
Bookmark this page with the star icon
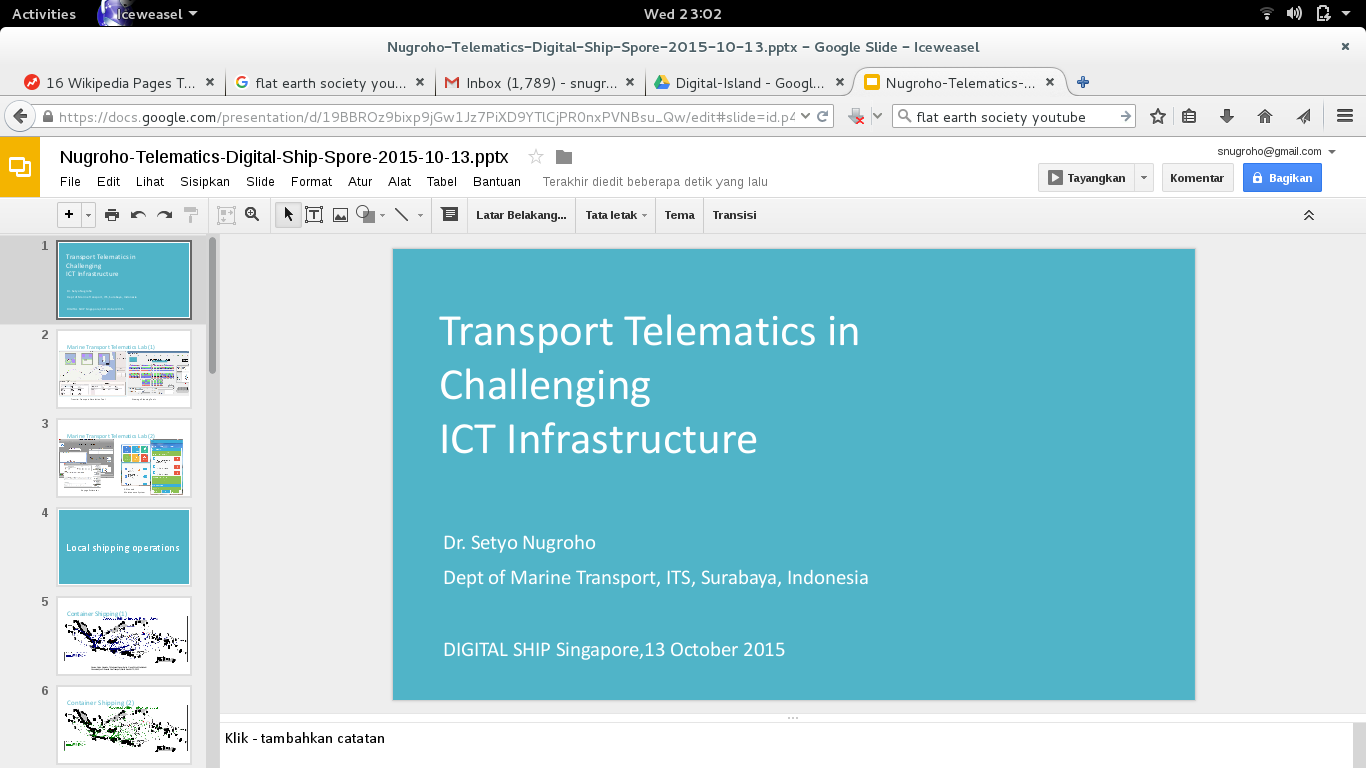1158,116
